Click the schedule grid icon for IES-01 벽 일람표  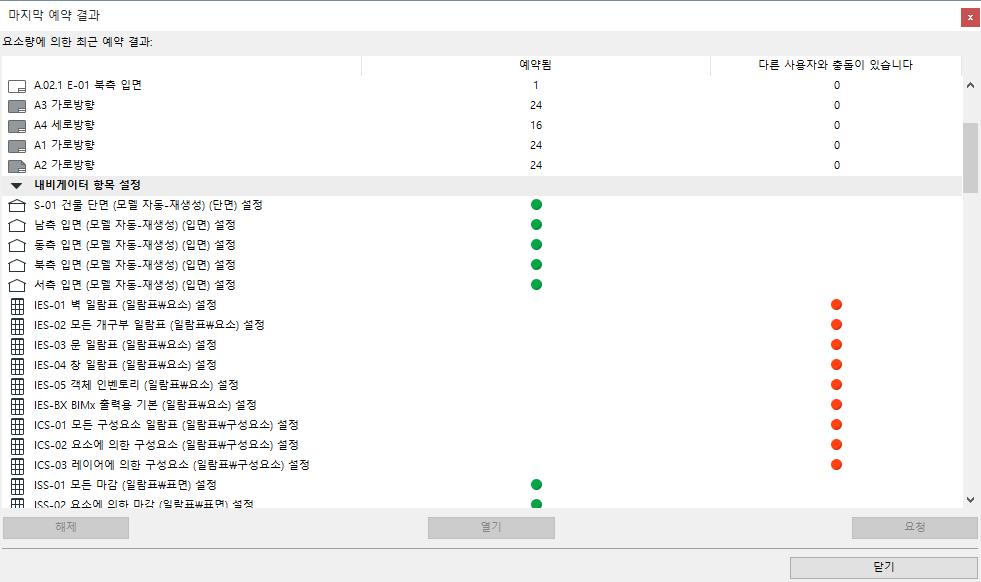[16, 304]
